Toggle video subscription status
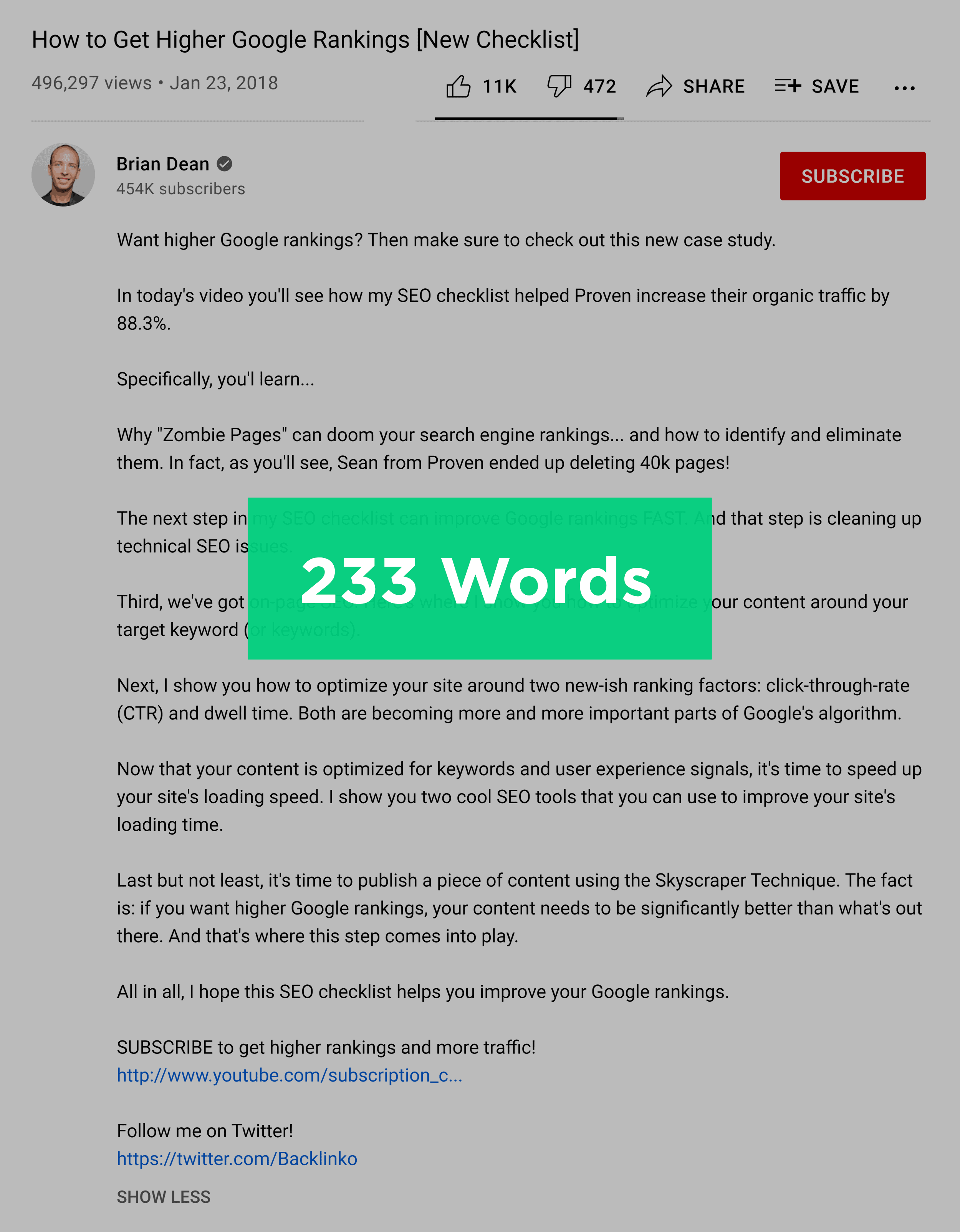 coord(852,176)
